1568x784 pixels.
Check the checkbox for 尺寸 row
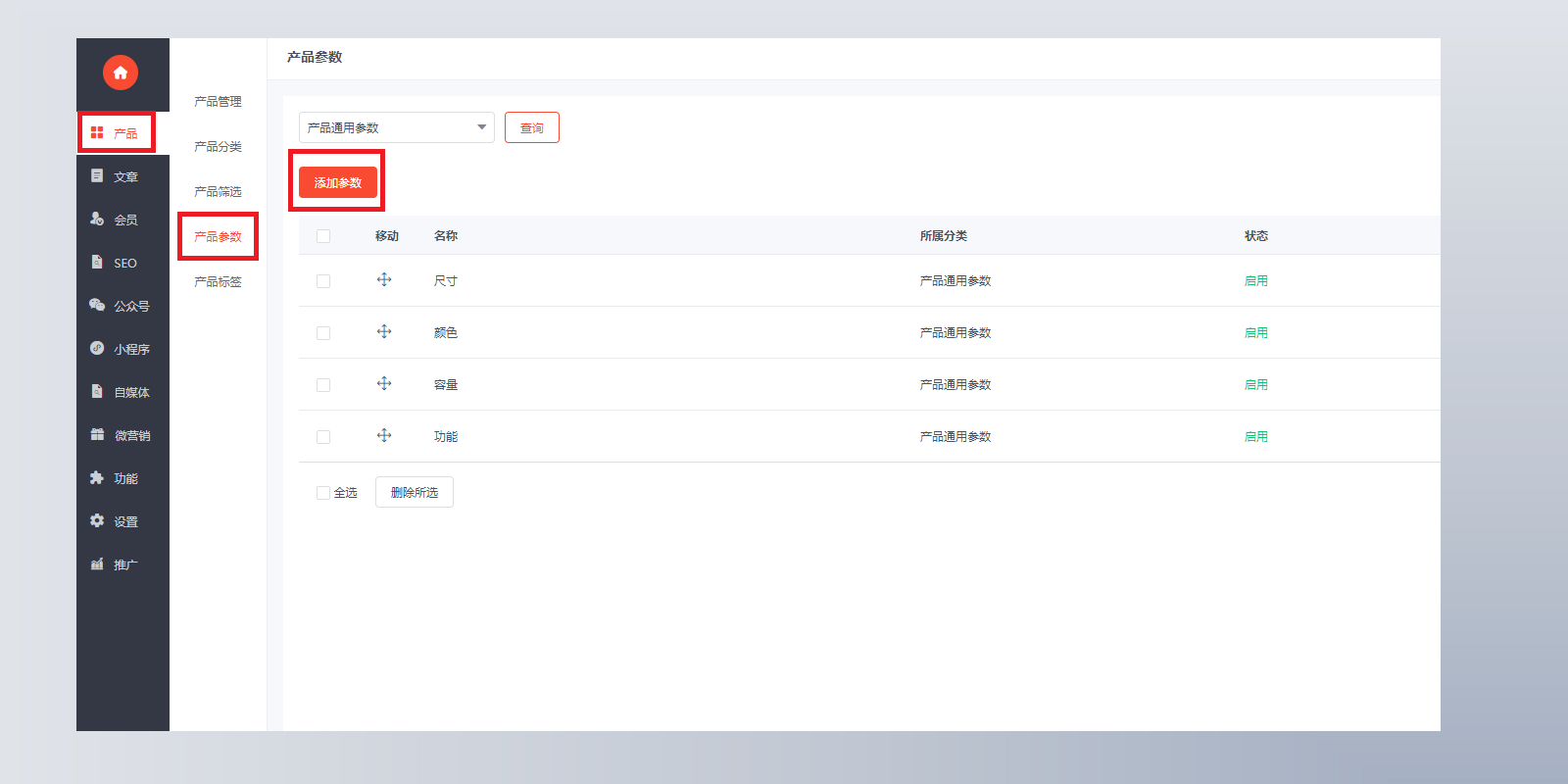tap(323, 281)
